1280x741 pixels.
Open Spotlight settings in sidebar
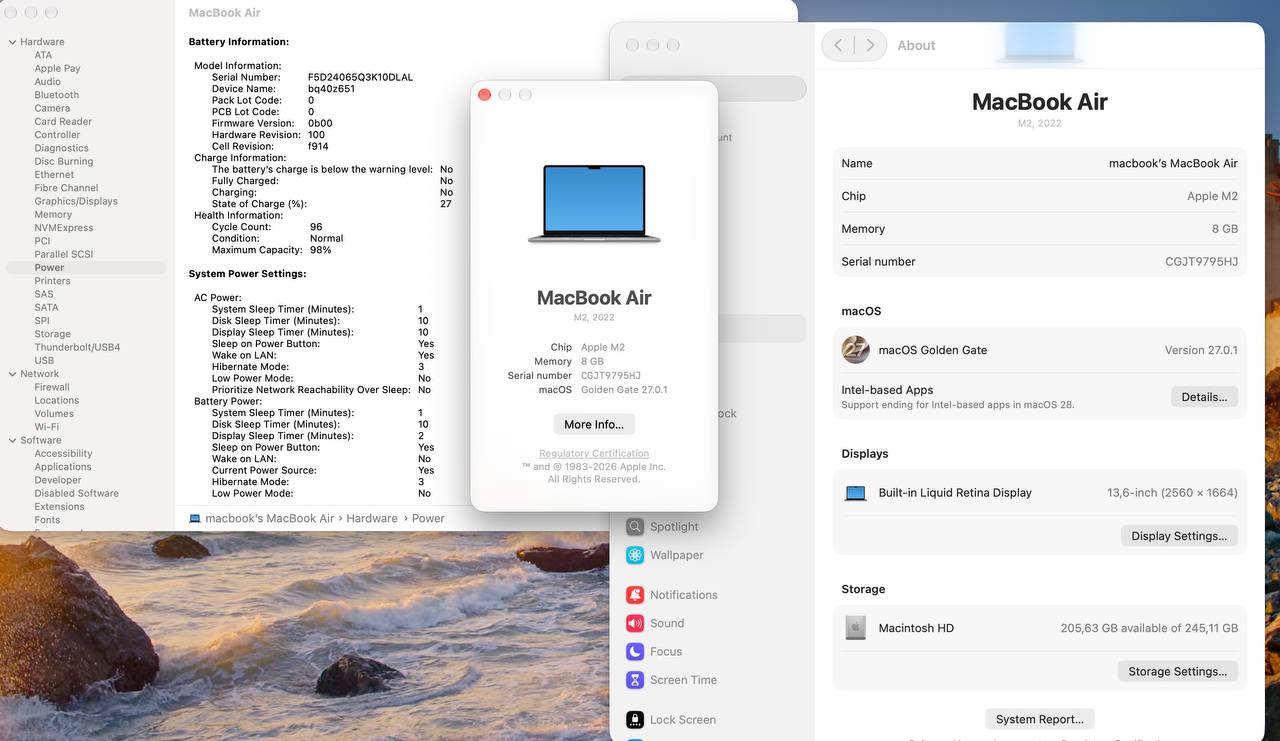[662, 527]
